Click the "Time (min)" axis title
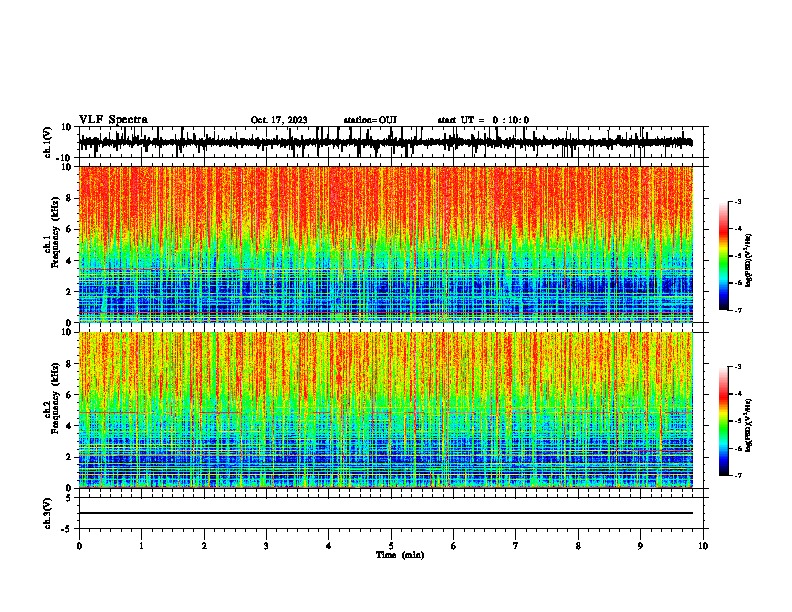The width and height of the screenshot is (792, 612). [x=400, y=555]
